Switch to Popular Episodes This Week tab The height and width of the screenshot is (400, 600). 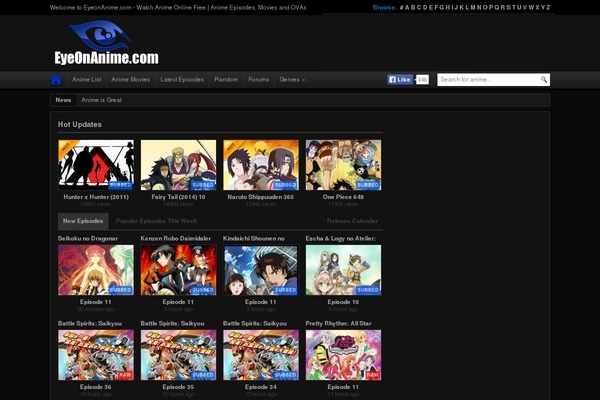click(156, 221)
